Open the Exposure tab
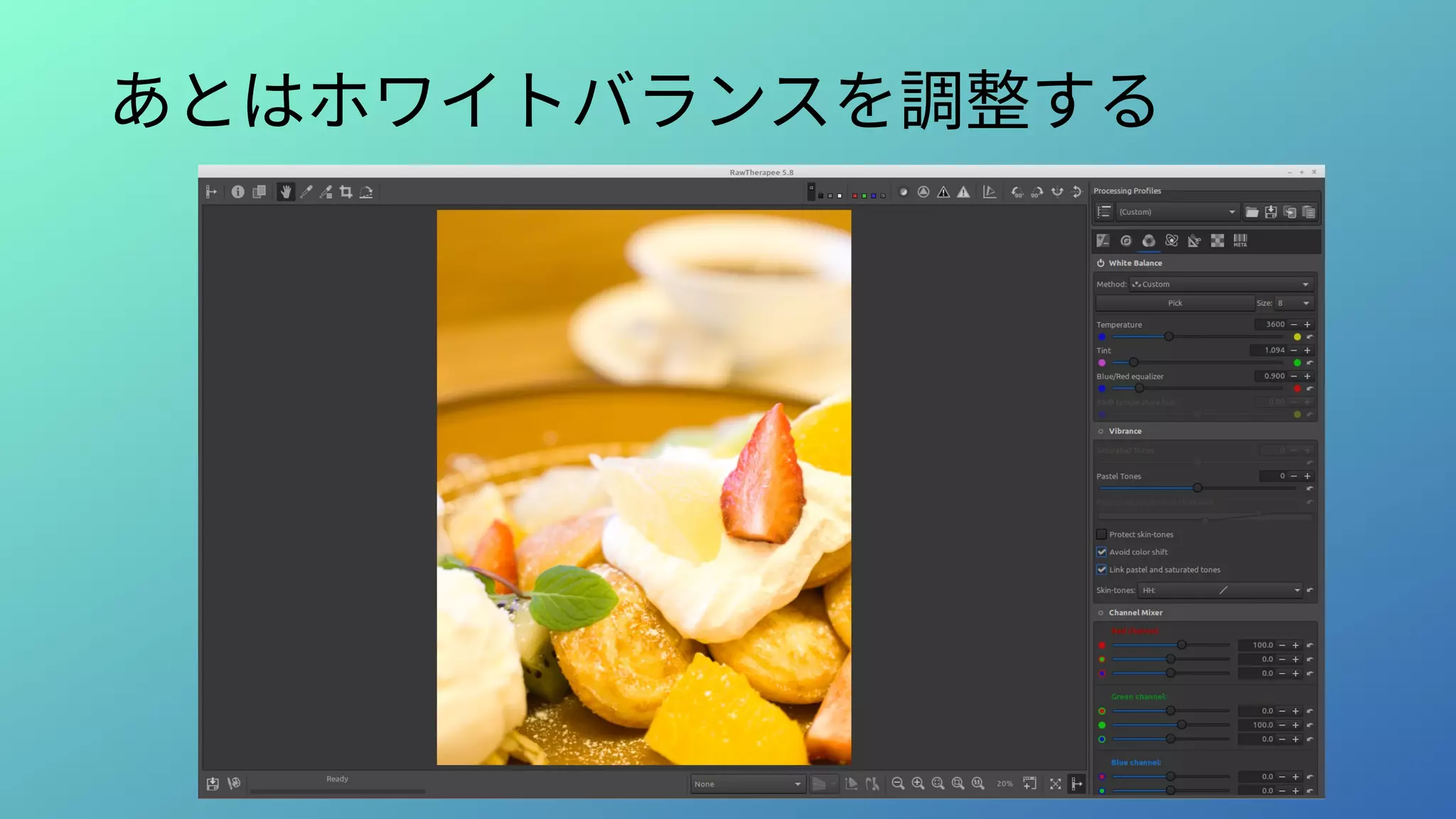 coord(1103,241)
